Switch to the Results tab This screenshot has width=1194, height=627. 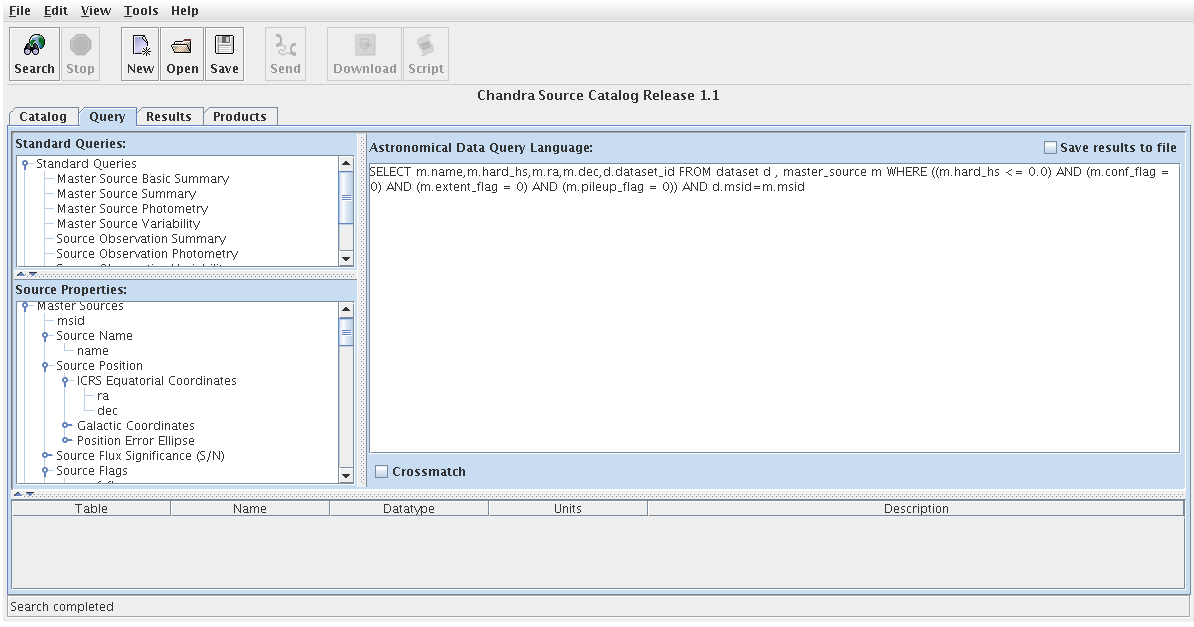coord(168,117)
